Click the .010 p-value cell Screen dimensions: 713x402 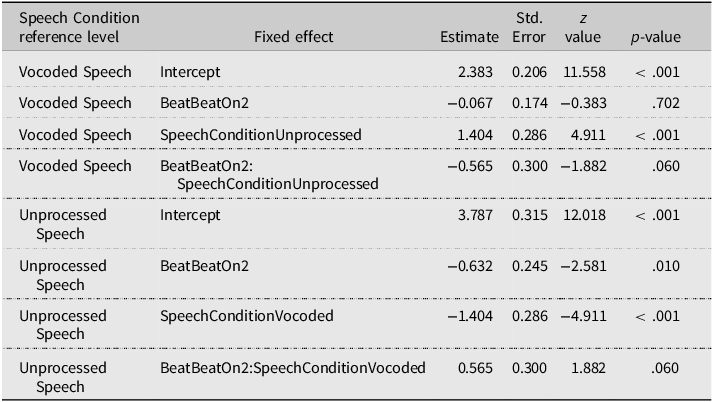coord(666,266)
